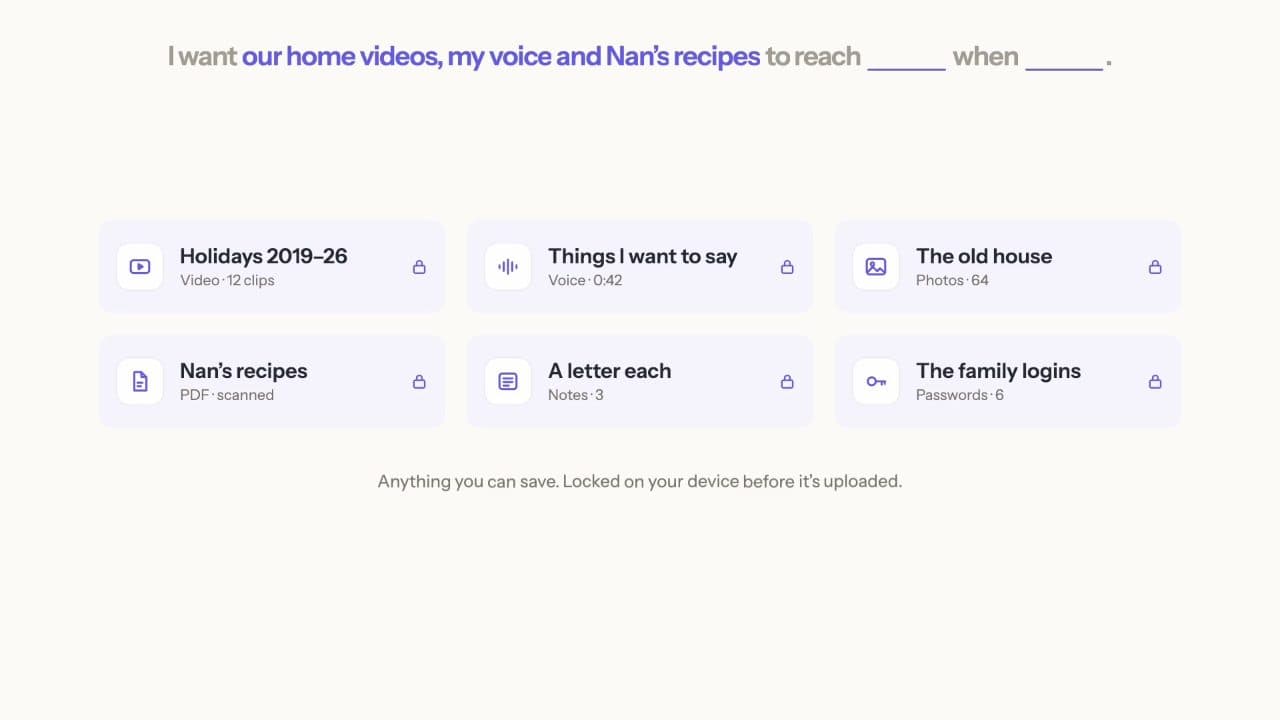Screen dimensions: 1280x720
Task: Click 'Notes · 3' subtitle
Action: click(x=576, y=395)
